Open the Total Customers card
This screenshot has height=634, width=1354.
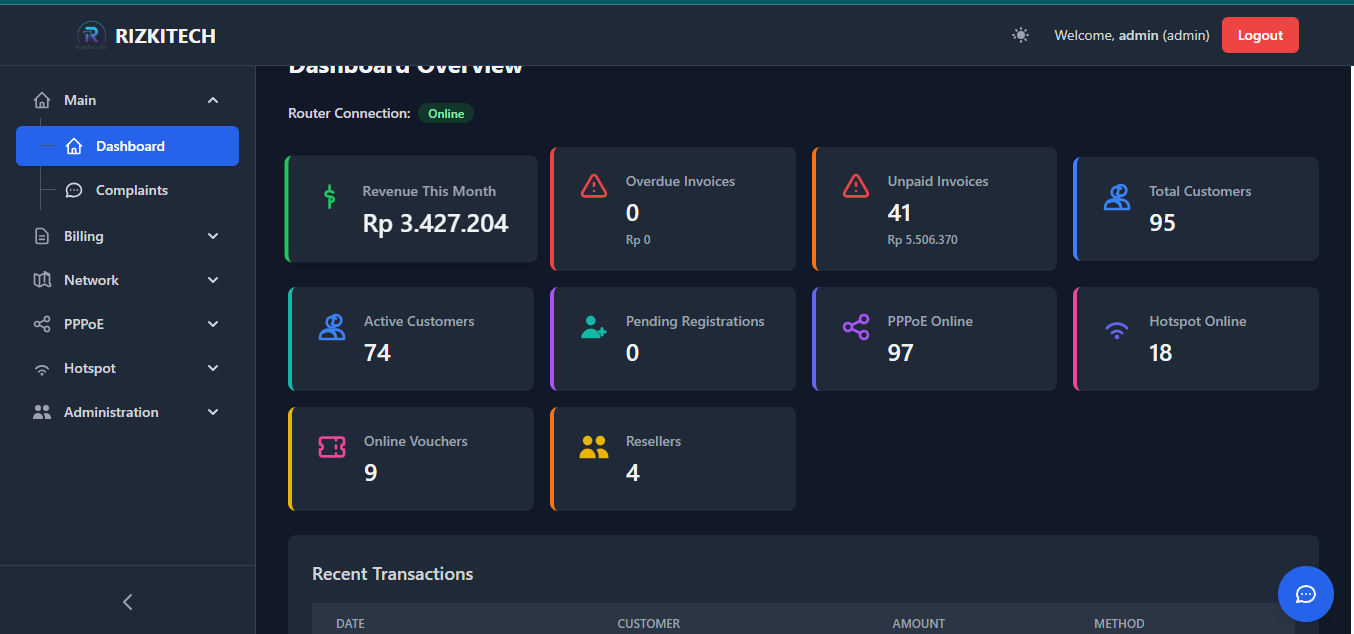tap(1196, 209)
